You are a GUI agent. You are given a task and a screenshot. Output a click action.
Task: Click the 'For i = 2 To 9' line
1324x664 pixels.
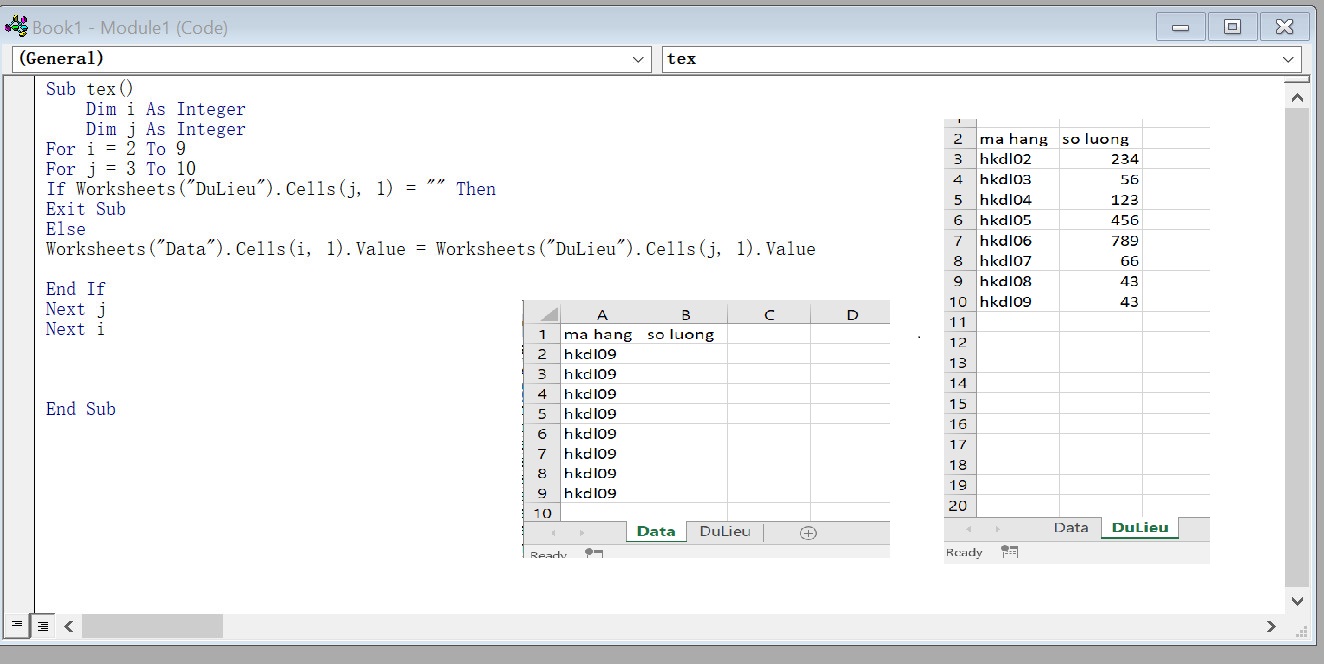[x=115, y=149]
